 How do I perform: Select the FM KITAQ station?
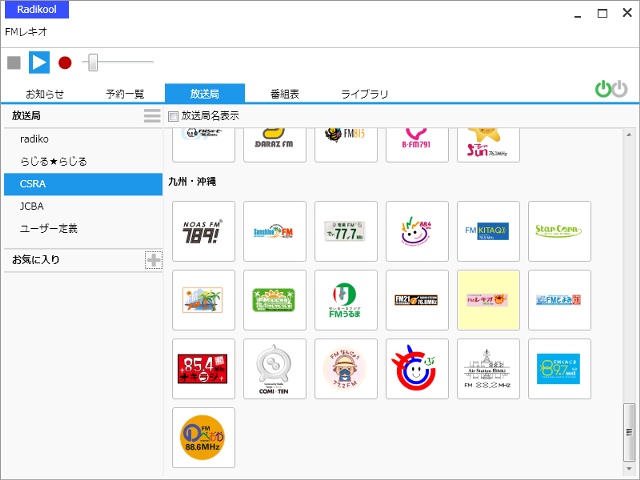pos(488,231)
